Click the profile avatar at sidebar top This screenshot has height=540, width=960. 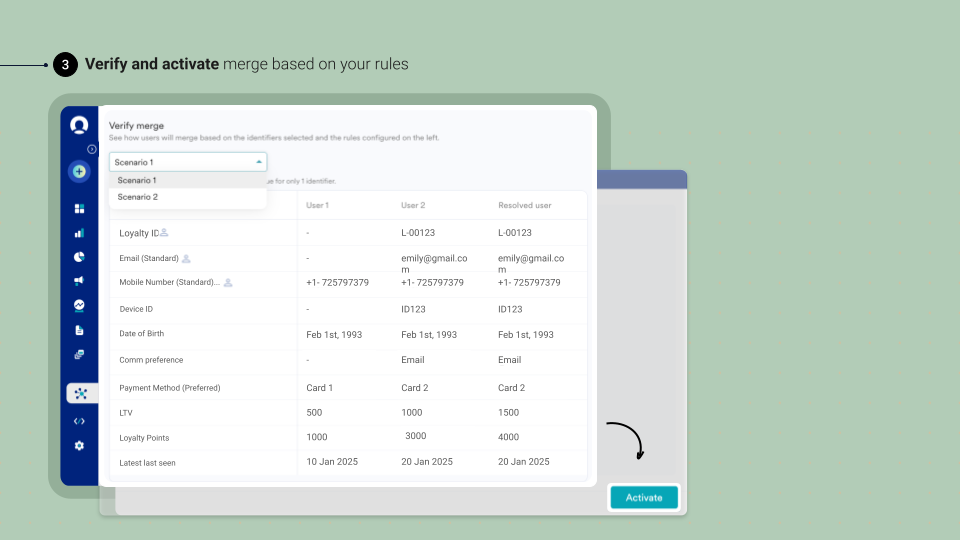(x=79, y=125)
